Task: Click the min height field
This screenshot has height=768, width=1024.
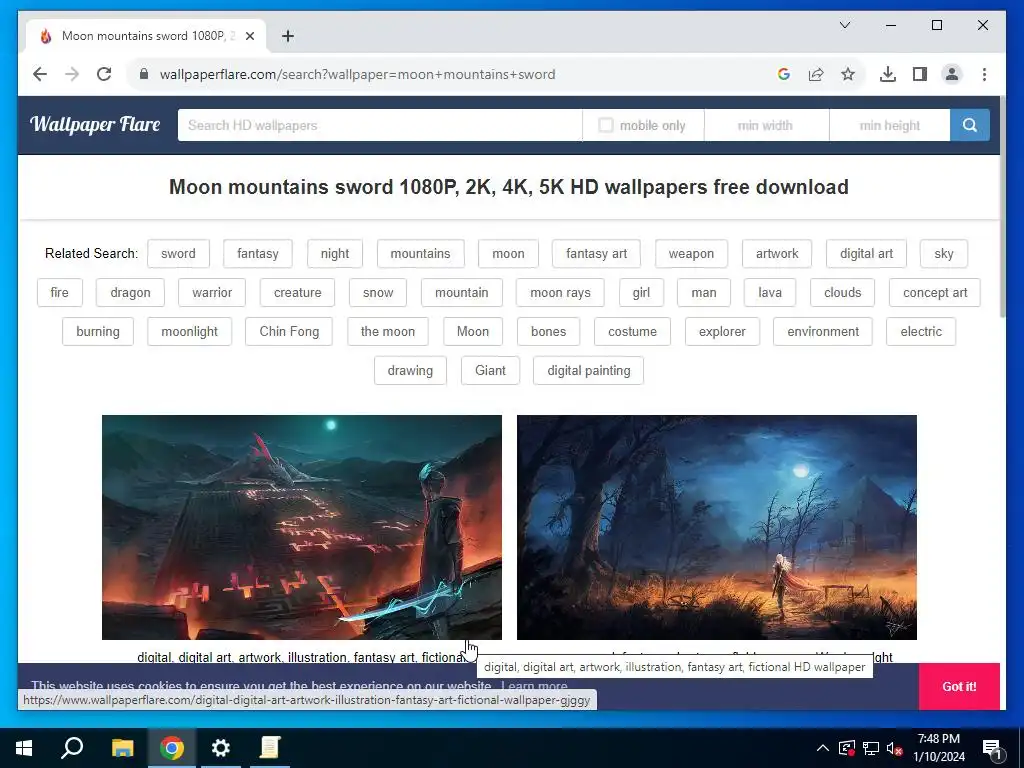Action: pos(889,125)
